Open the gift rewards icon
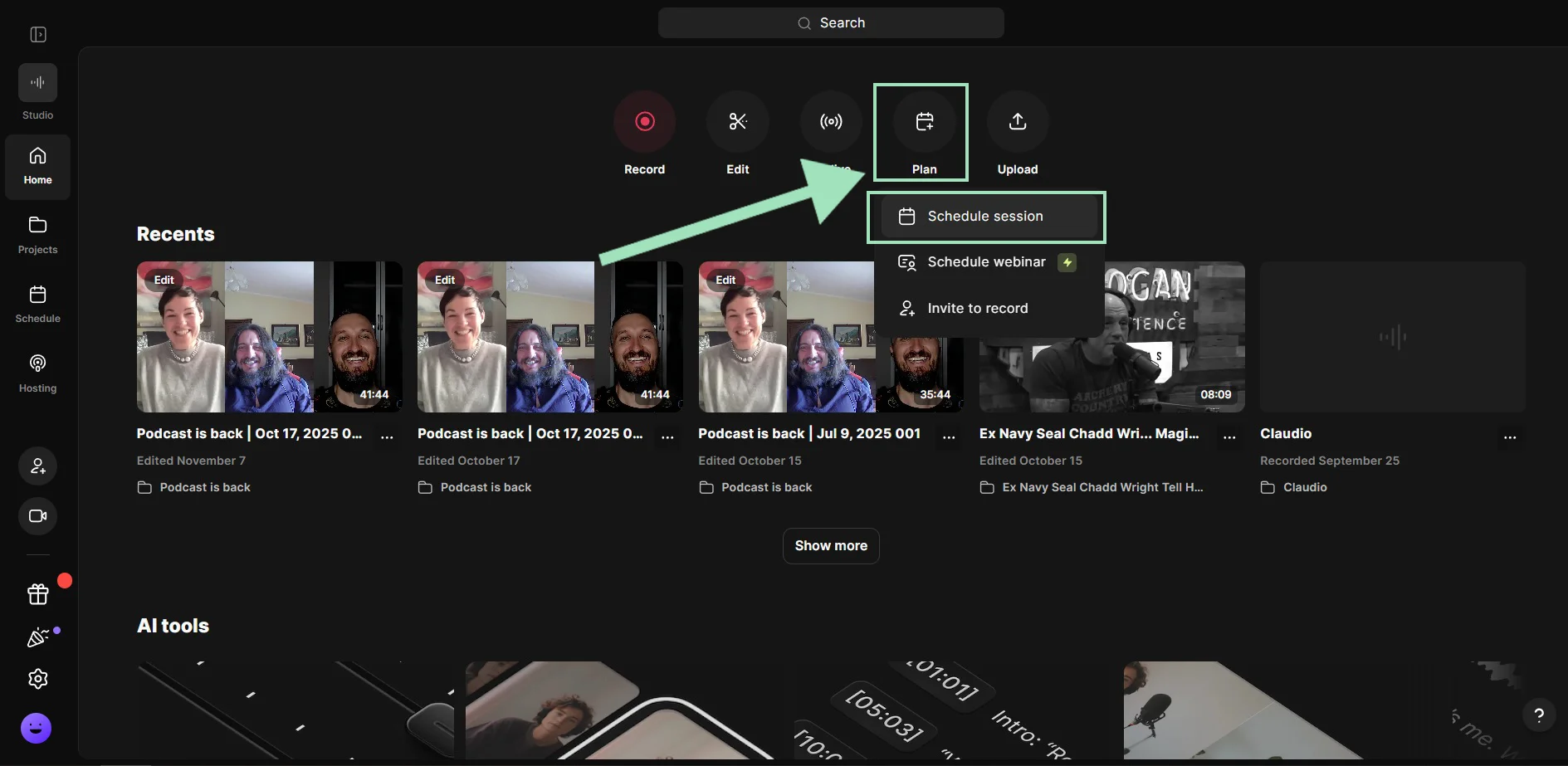Screen dimensions: 1568x766 [38, 593]
